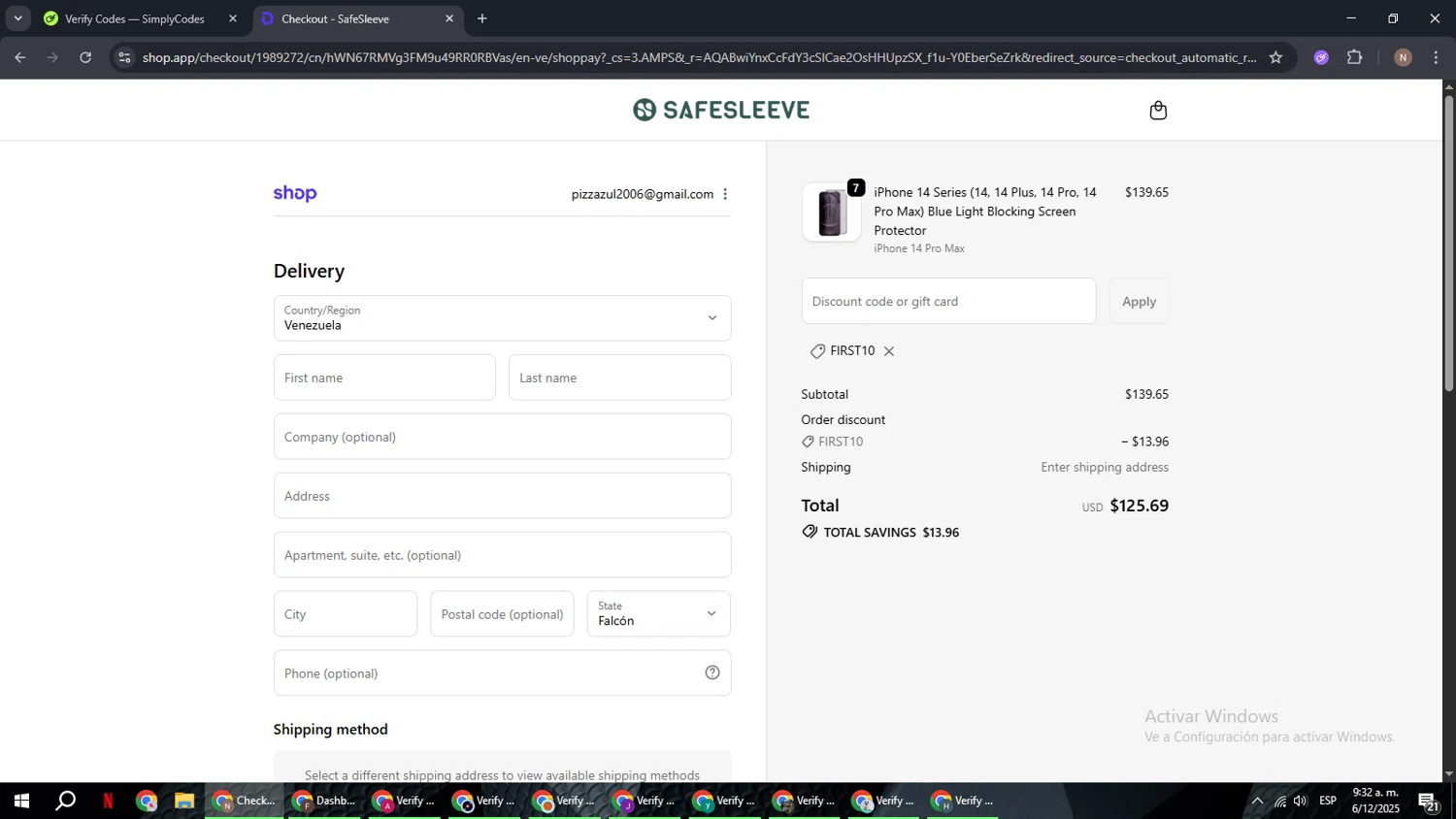Screen dimensions: 1456x819
Task: Open the volume speaker tray icon
Action: pos(1301,802)
